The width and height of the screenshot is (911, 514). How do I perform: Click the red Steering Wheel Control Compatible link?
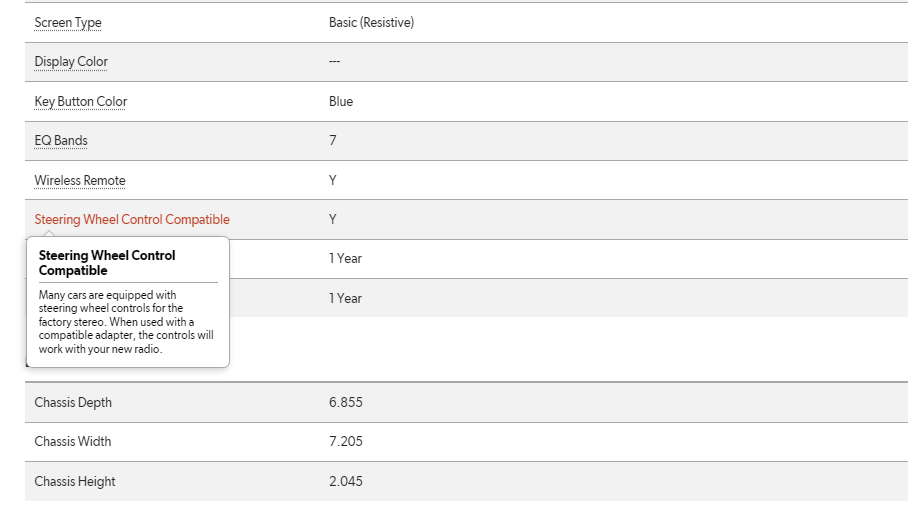click(x=132, y=220)
